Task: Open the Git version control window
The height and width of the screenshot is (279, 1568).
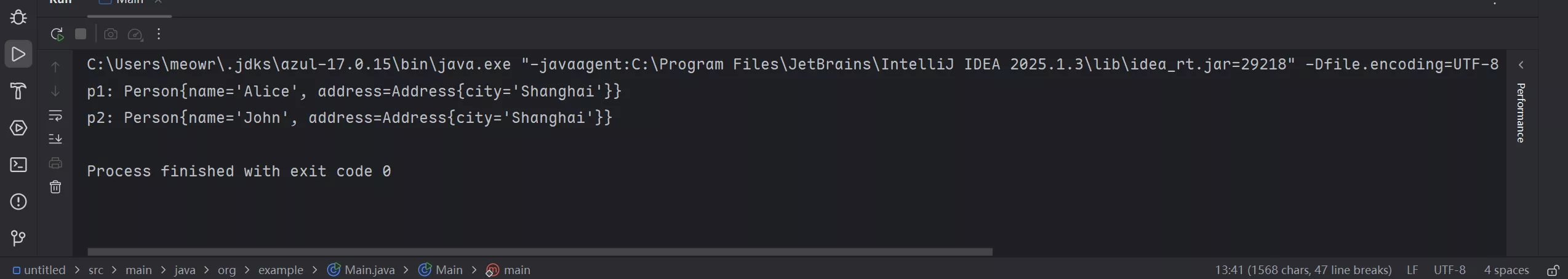Action: 18,238
